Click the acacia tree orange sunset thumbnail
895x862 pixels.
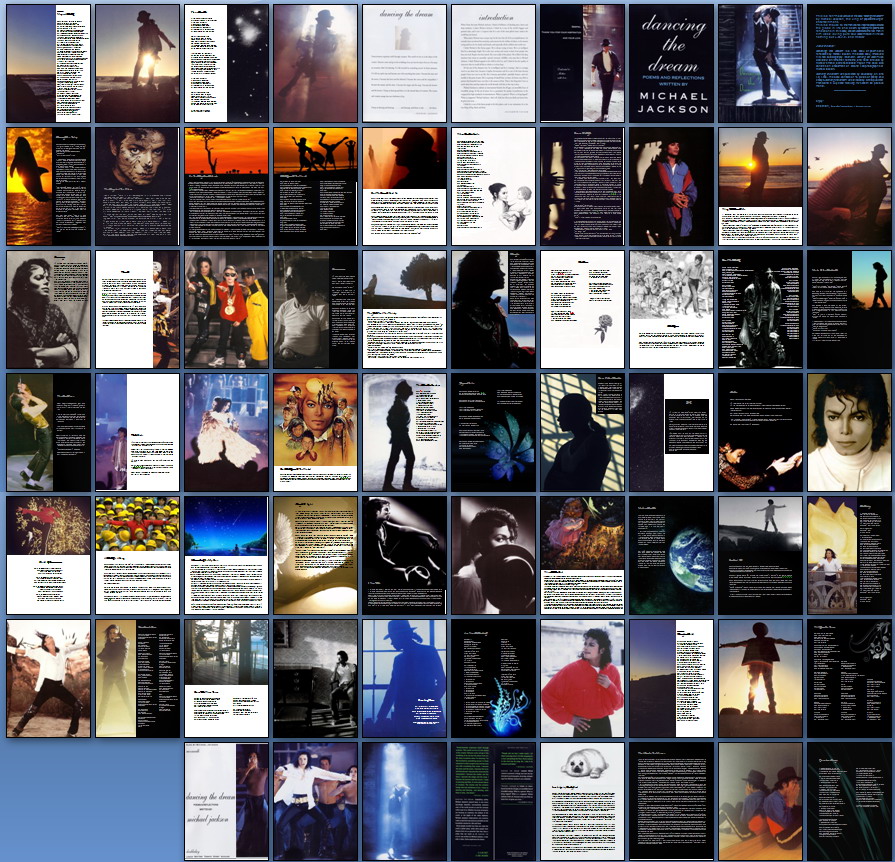226,186
